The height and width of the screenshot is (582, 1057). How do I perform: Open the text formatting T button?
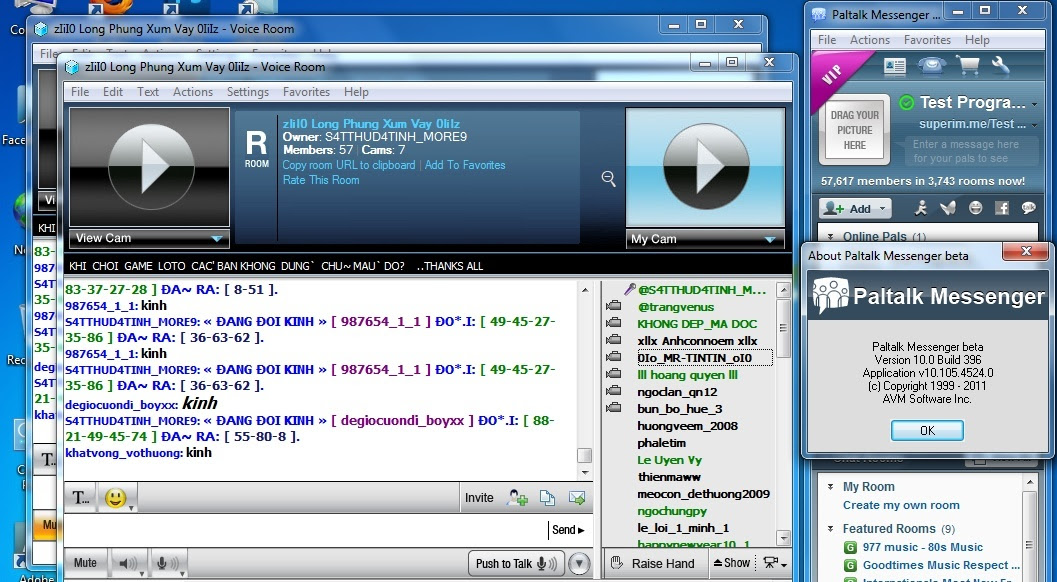80,498
